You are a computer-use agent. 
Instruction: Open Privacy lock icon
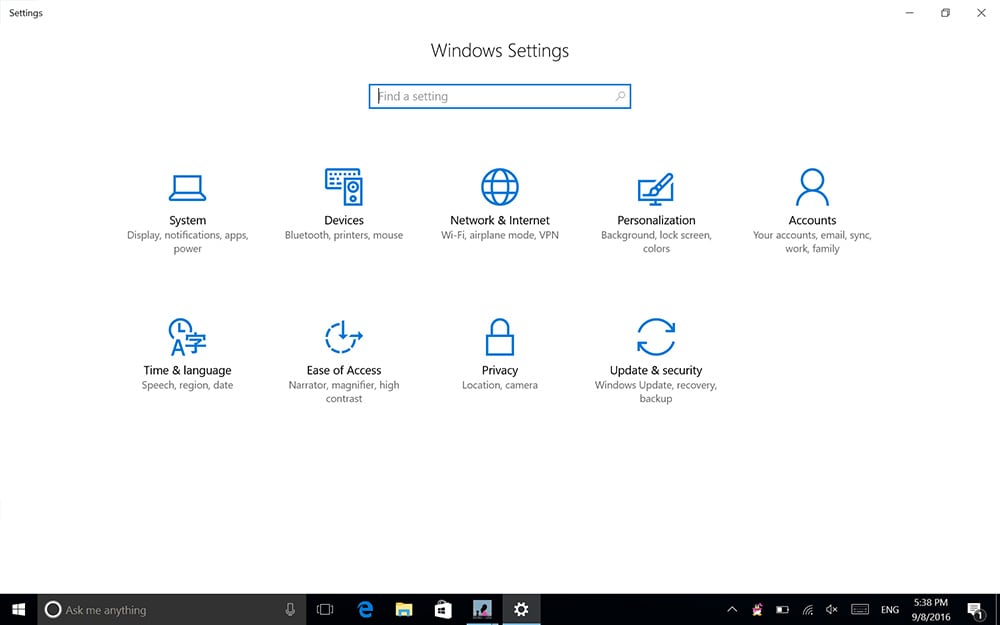[500, 338]
